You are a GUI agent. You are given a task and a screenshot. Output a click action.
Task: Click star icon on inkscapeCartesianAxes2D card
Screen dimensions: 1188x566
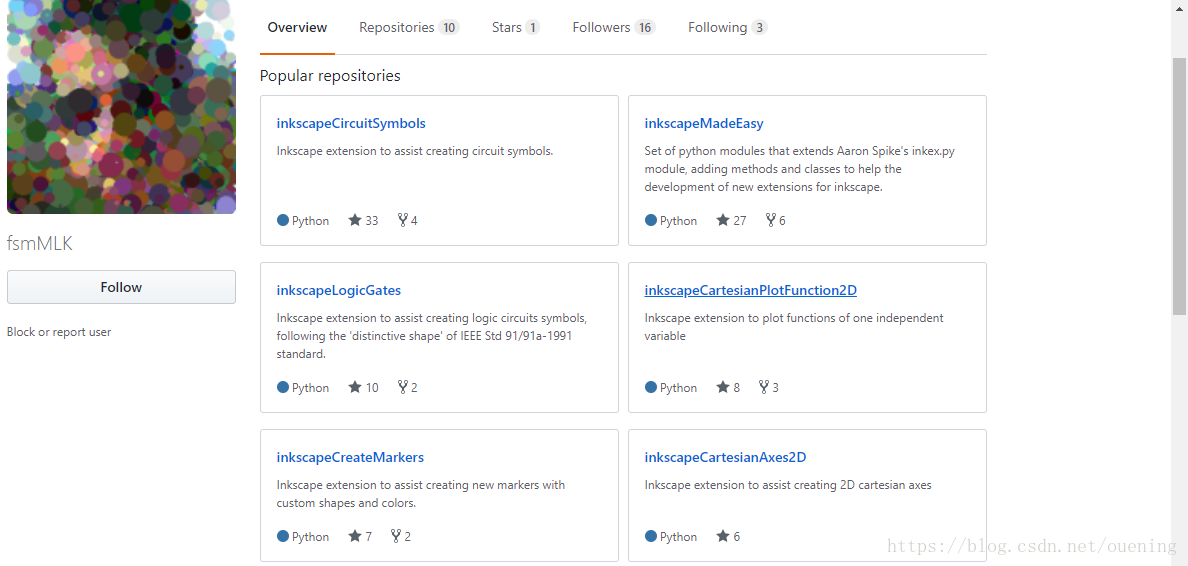(x=723, y=536)
